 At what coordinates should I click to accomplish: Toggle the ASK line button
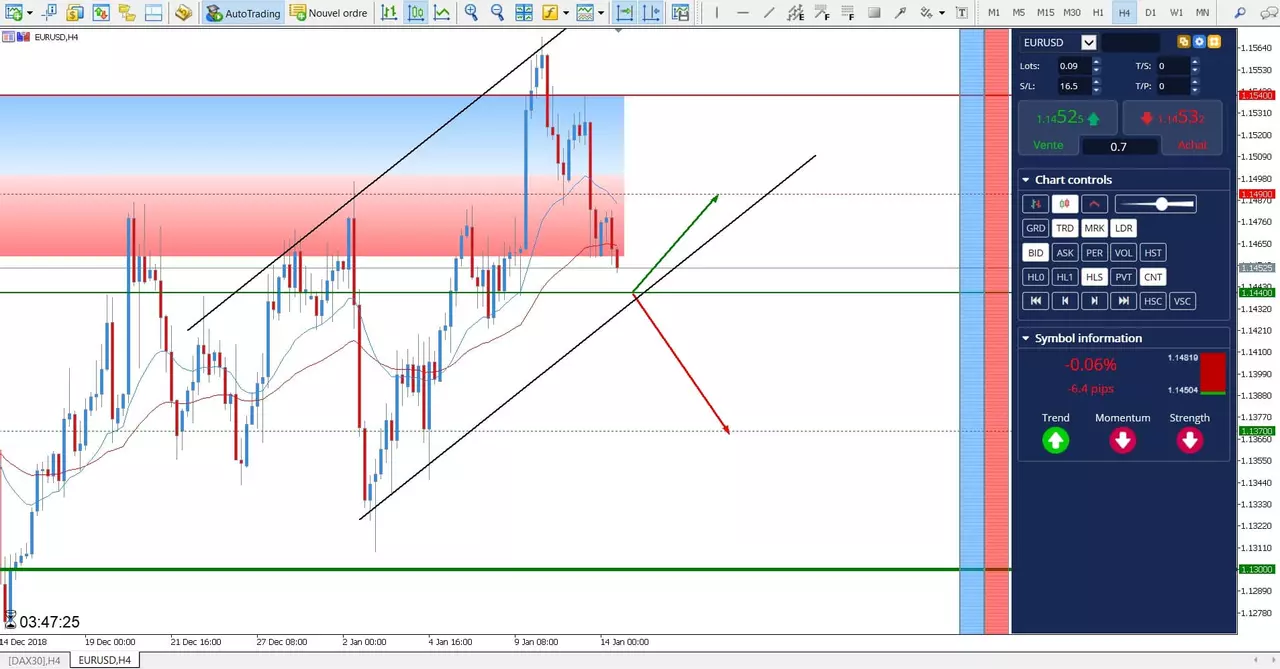point(1065,253)
